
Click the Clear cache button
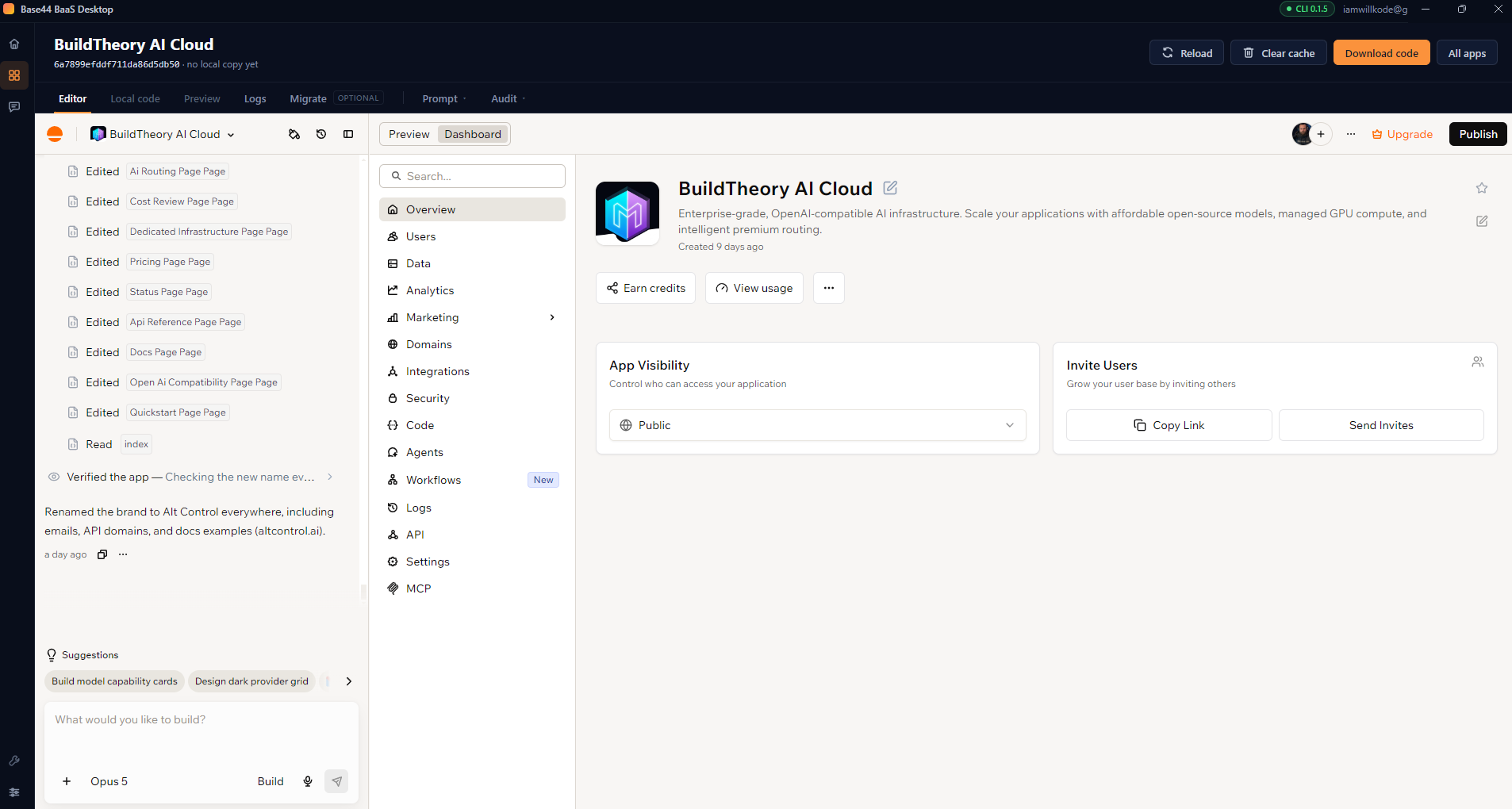click(1279, 53)
